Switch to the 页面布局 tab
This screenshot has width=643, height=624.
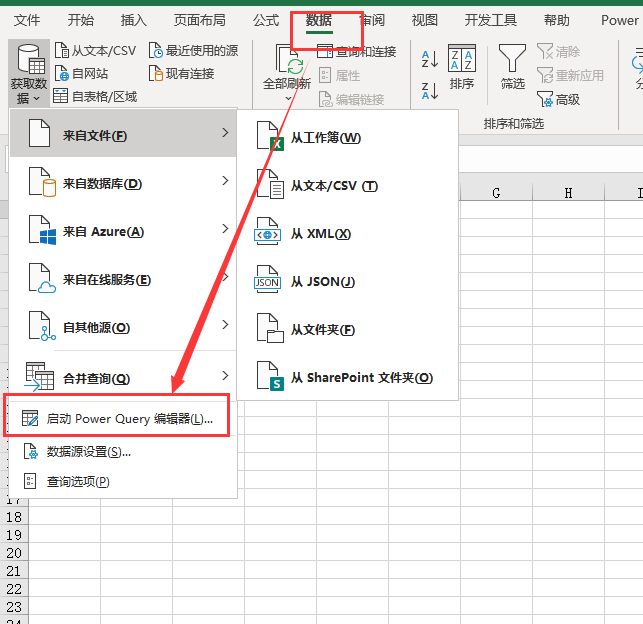200,20
